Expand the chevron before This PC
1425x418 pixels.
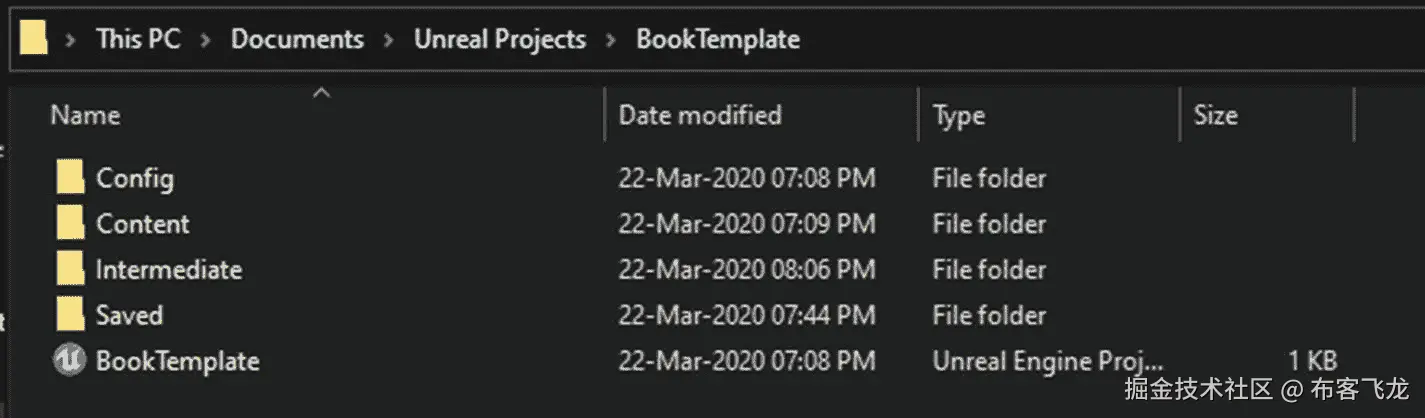tap(71, 40)
